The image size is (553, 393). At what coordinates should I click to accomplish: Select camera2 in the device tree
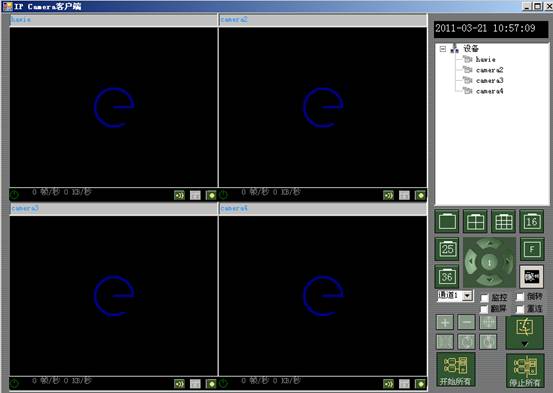[489, 70]
